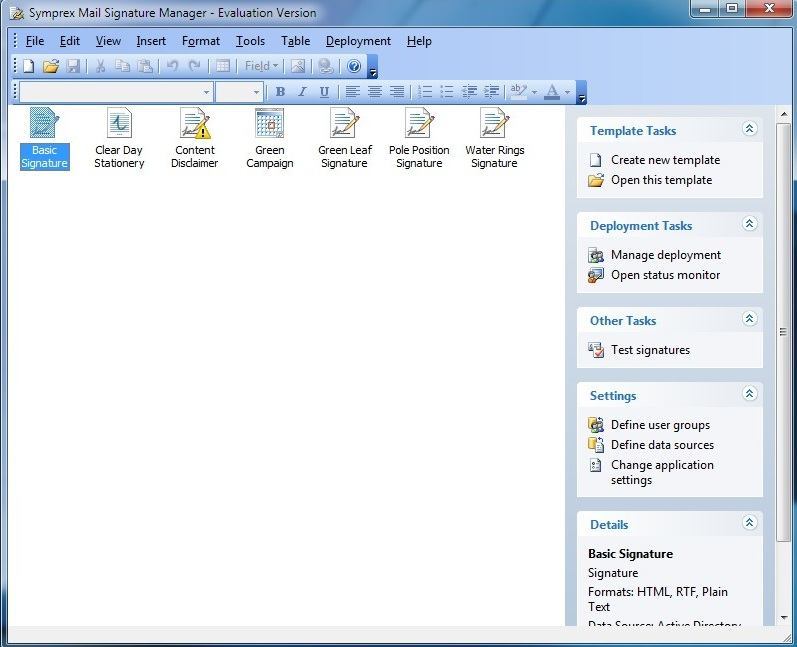The image size is (797, 647).
Task: Click the Open folder toolbar icon
Action: (51, 66)
